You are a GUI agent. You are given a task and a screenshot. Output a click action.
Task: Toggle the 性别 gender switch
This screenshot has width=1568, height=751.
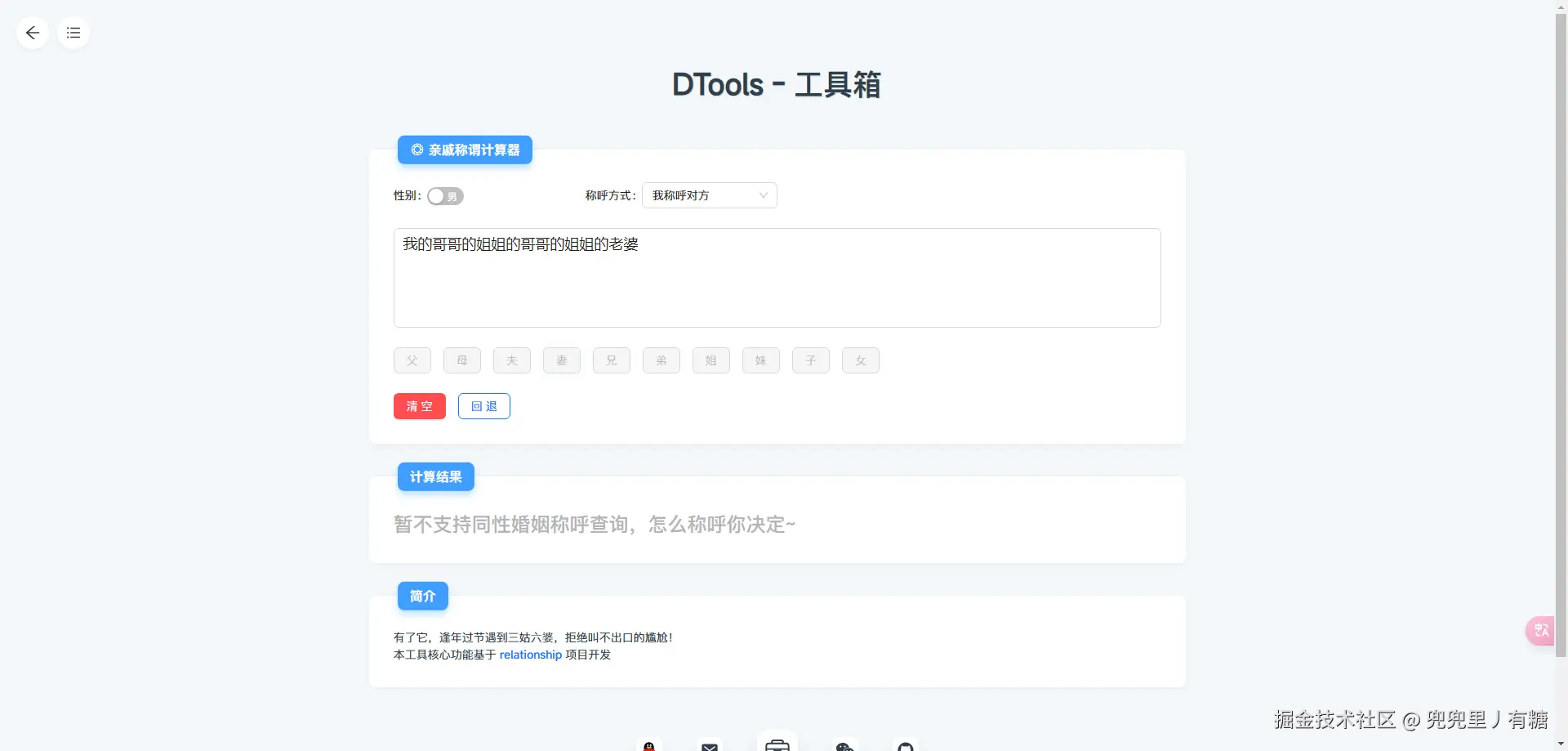coord(445,196)
